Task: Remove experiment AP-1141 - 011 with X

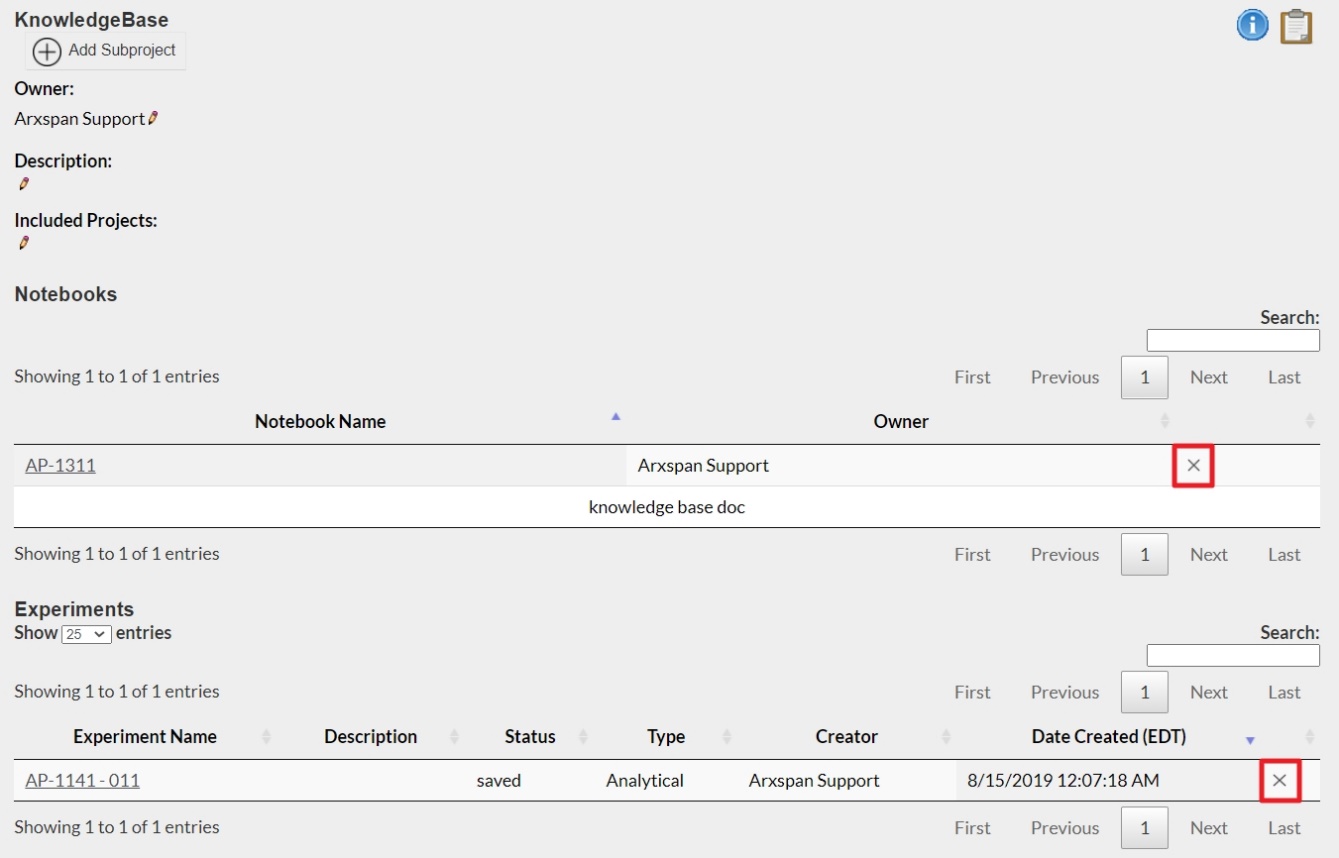Action: pos(1279,781)
